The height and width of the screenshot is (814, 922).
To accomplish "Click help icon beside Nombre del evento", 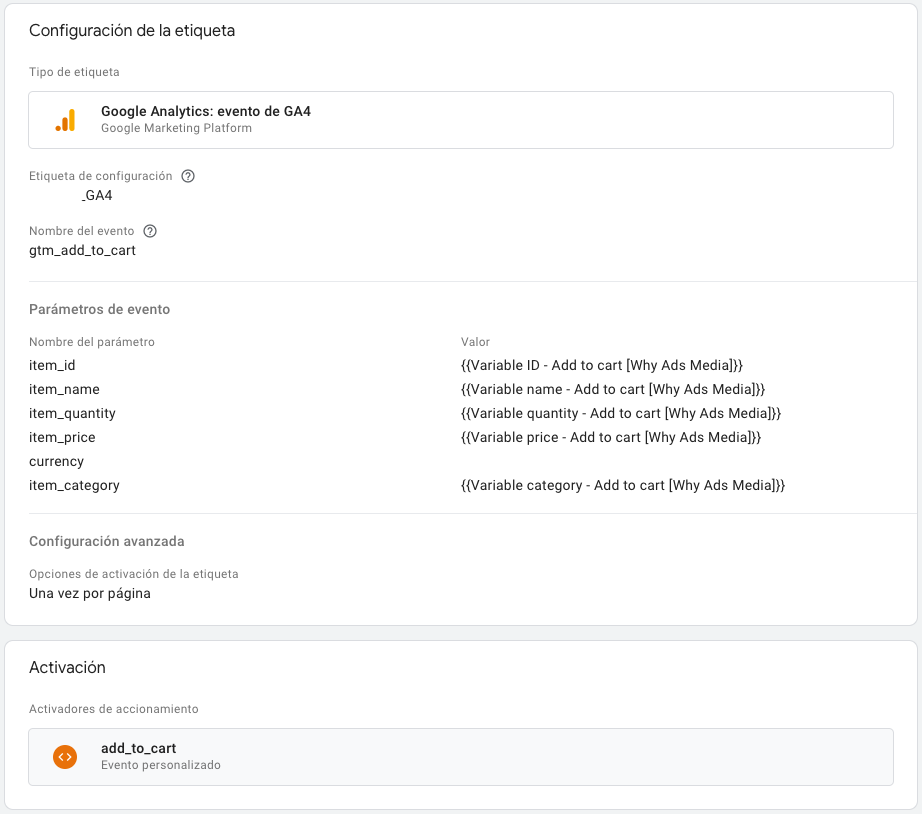I will tap(150, 231).
